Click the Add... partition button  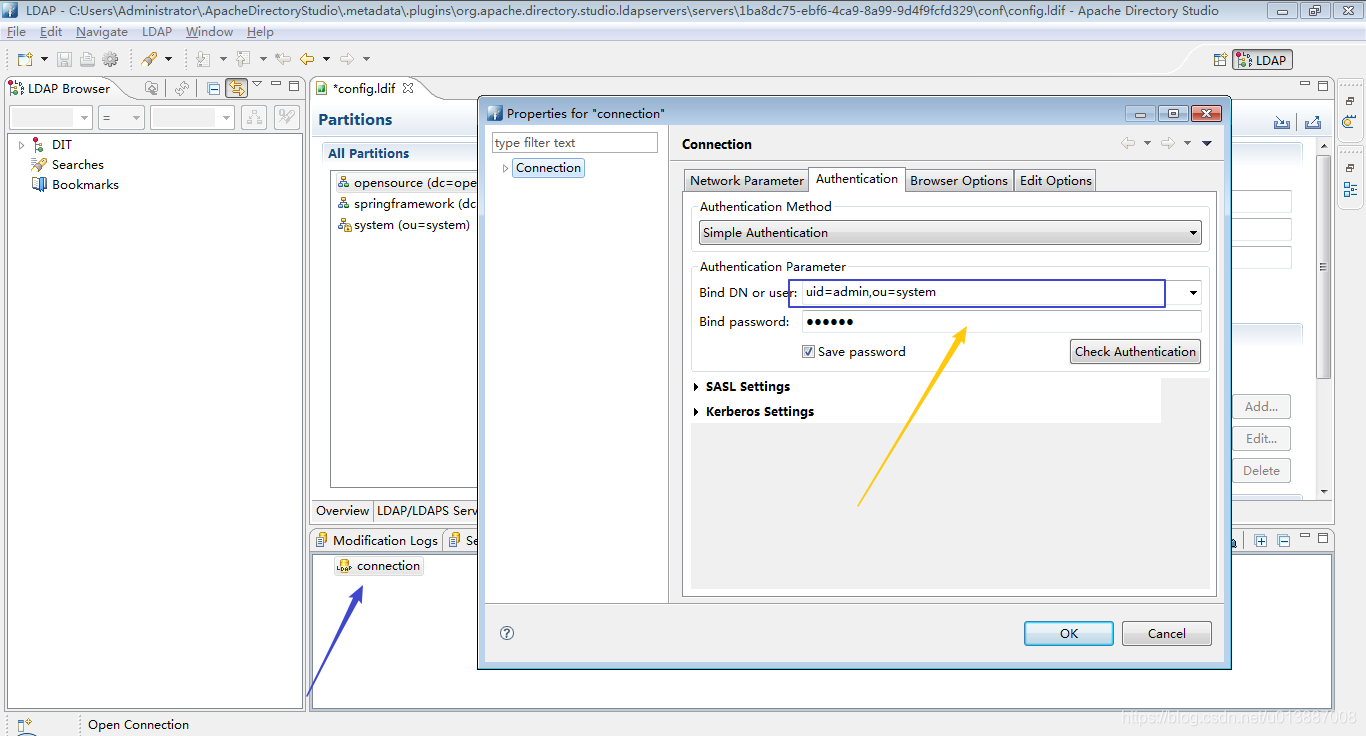(x=1261, y=407)
